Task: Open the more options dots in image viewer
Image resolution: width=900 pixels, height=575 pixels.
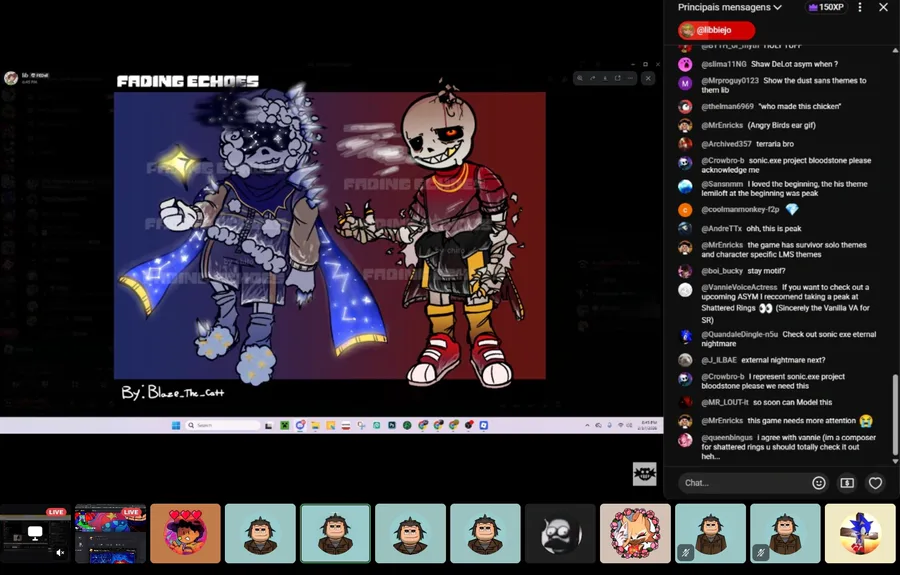Action: pyautogui.click(x=630, y=78)
